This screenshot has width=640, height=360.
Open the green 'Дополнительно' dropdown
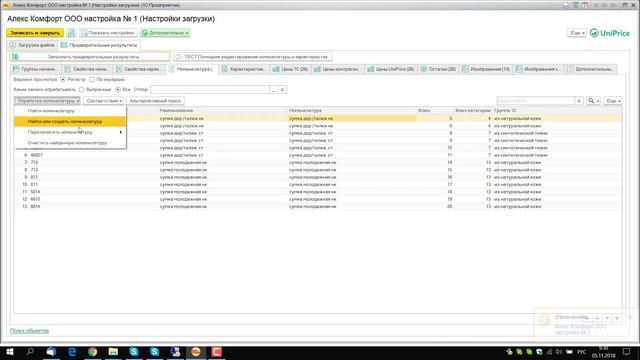point(165,33)
